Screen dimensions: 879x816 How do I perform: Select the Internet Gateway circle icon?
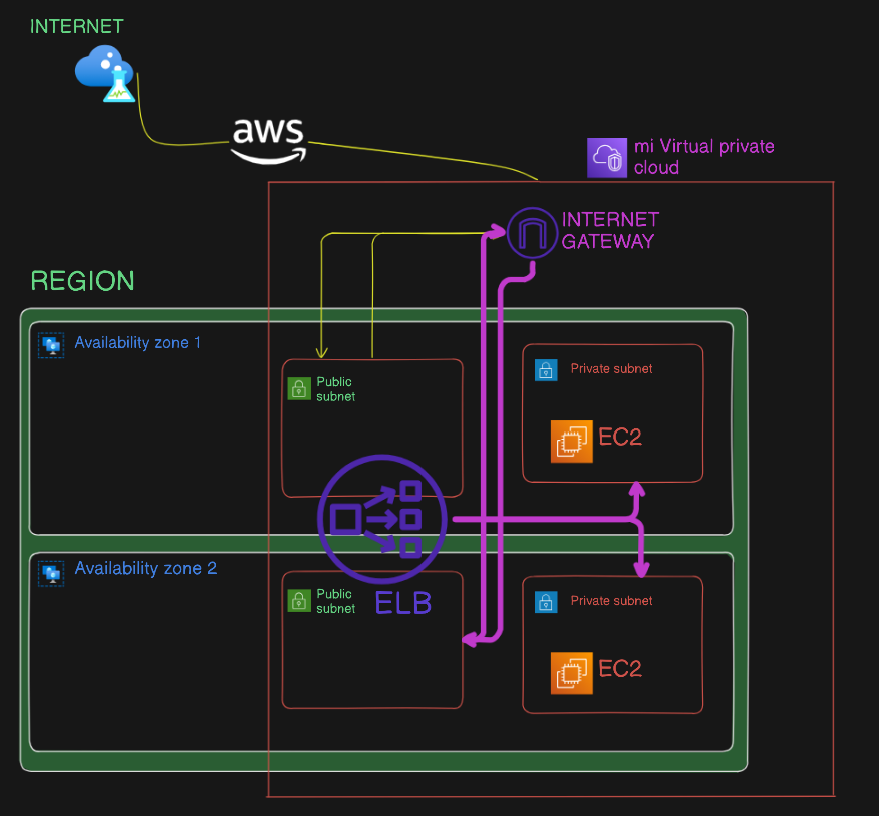(x=531, y=233)
